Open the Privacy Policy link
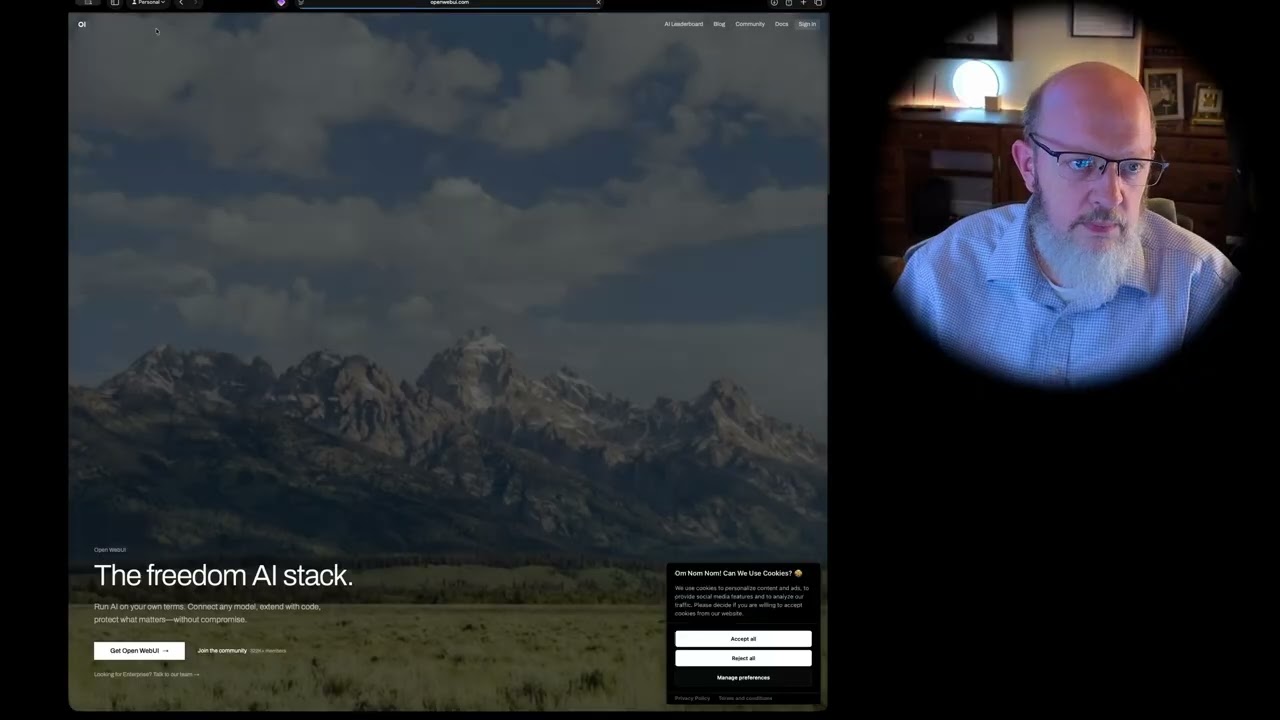The height and width of the screenshot is (720, 1280). (692, 698)
